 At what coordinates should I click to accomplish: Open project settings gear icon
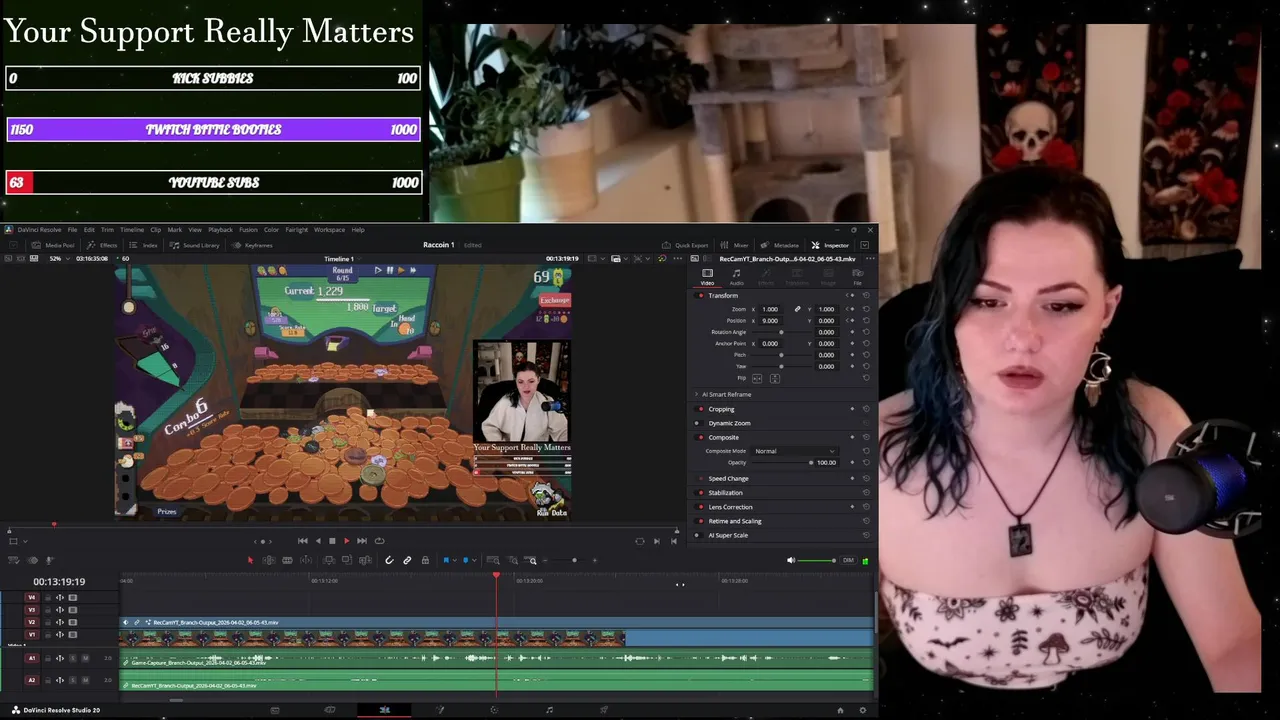click(862, 710)
